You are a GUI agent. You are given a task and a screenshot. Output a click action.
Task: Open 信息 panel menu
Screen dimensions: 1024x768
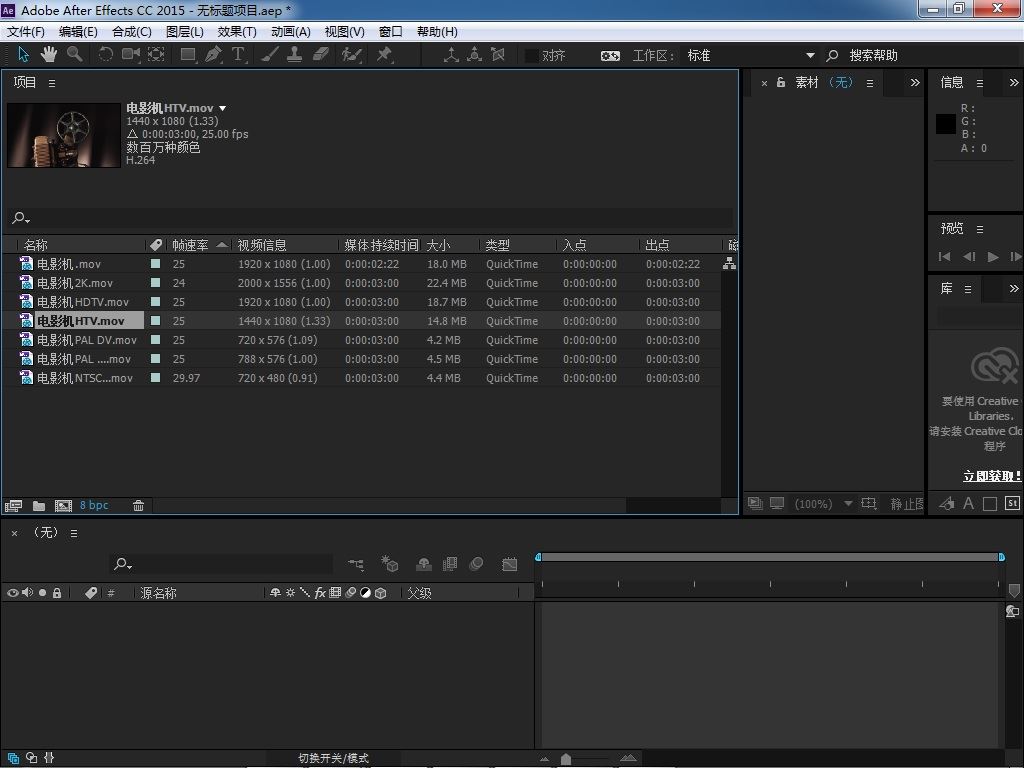coord(980,83)
